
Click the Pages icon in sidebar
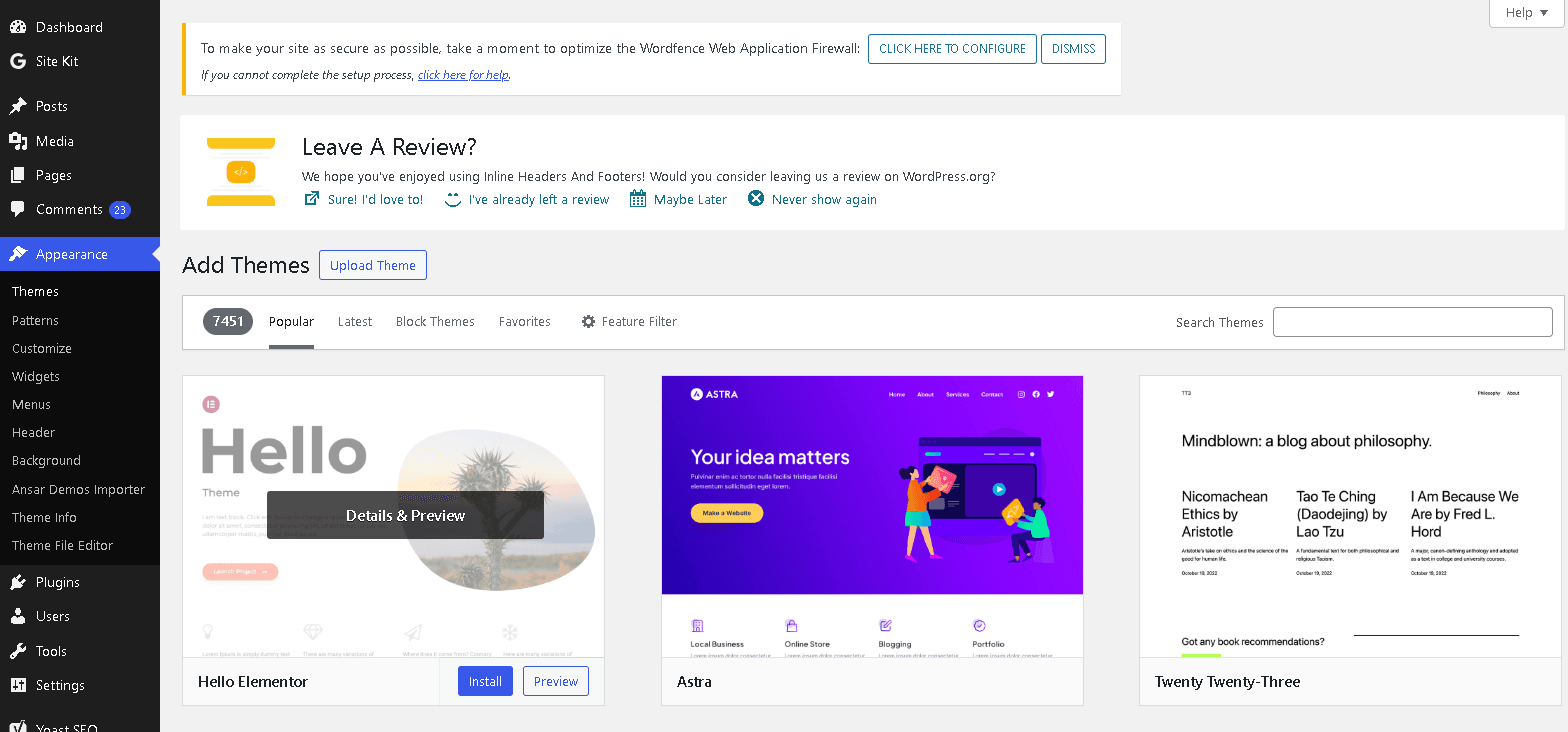pyautogui.click(x=18, y=175)
